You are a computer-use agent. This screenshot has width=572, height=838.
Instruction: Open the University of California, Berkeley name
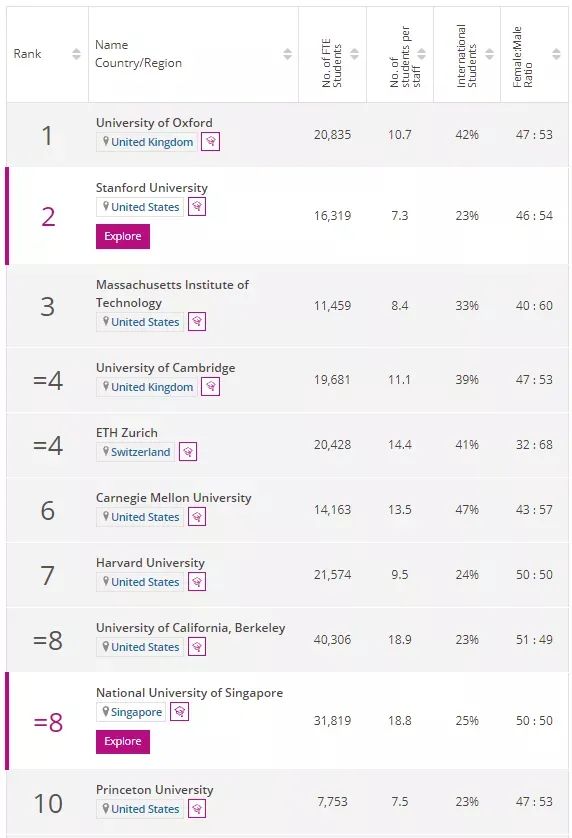[x=191, y=628]
